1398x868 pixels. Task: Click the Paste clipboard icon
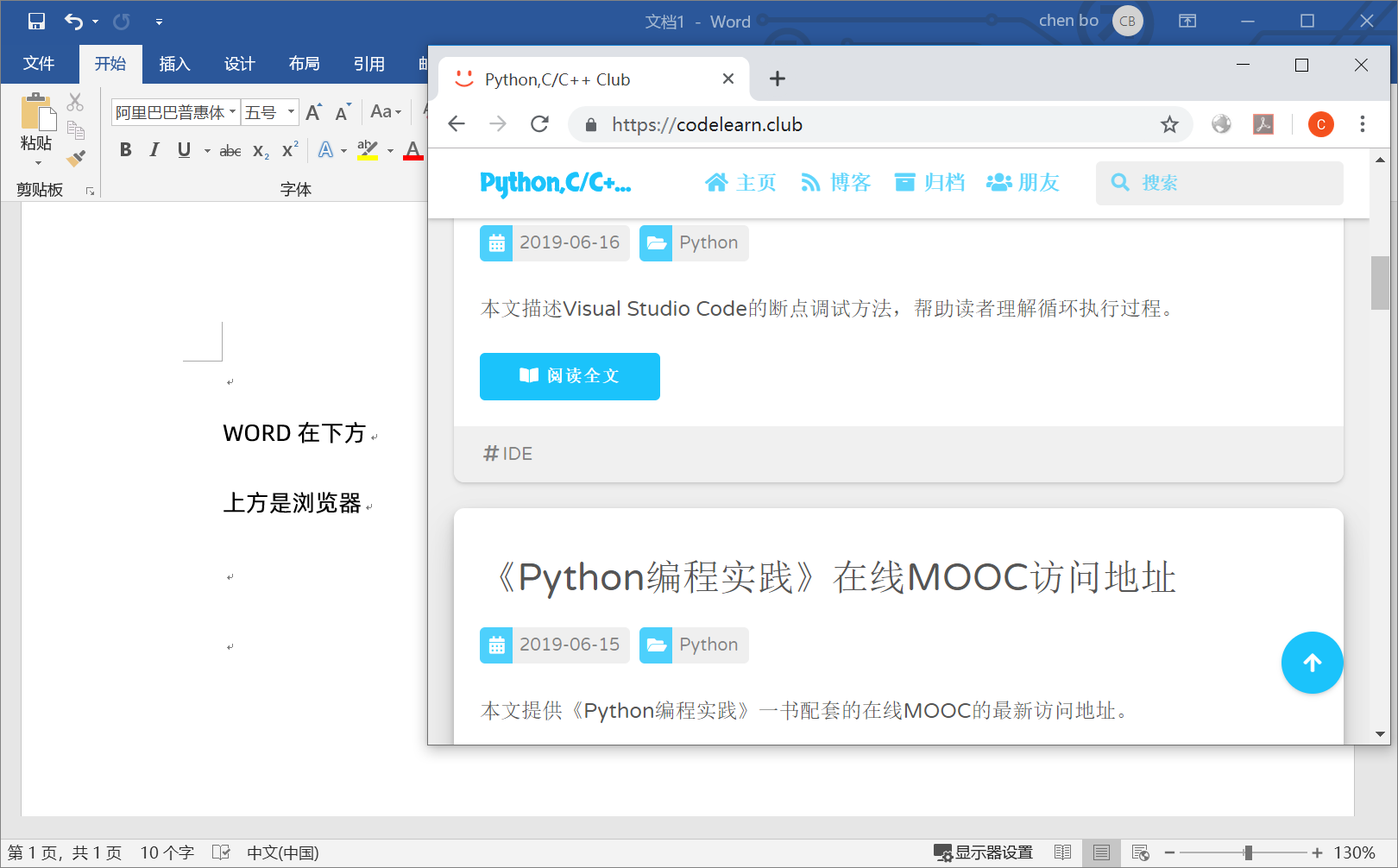(x=37, y=111)
